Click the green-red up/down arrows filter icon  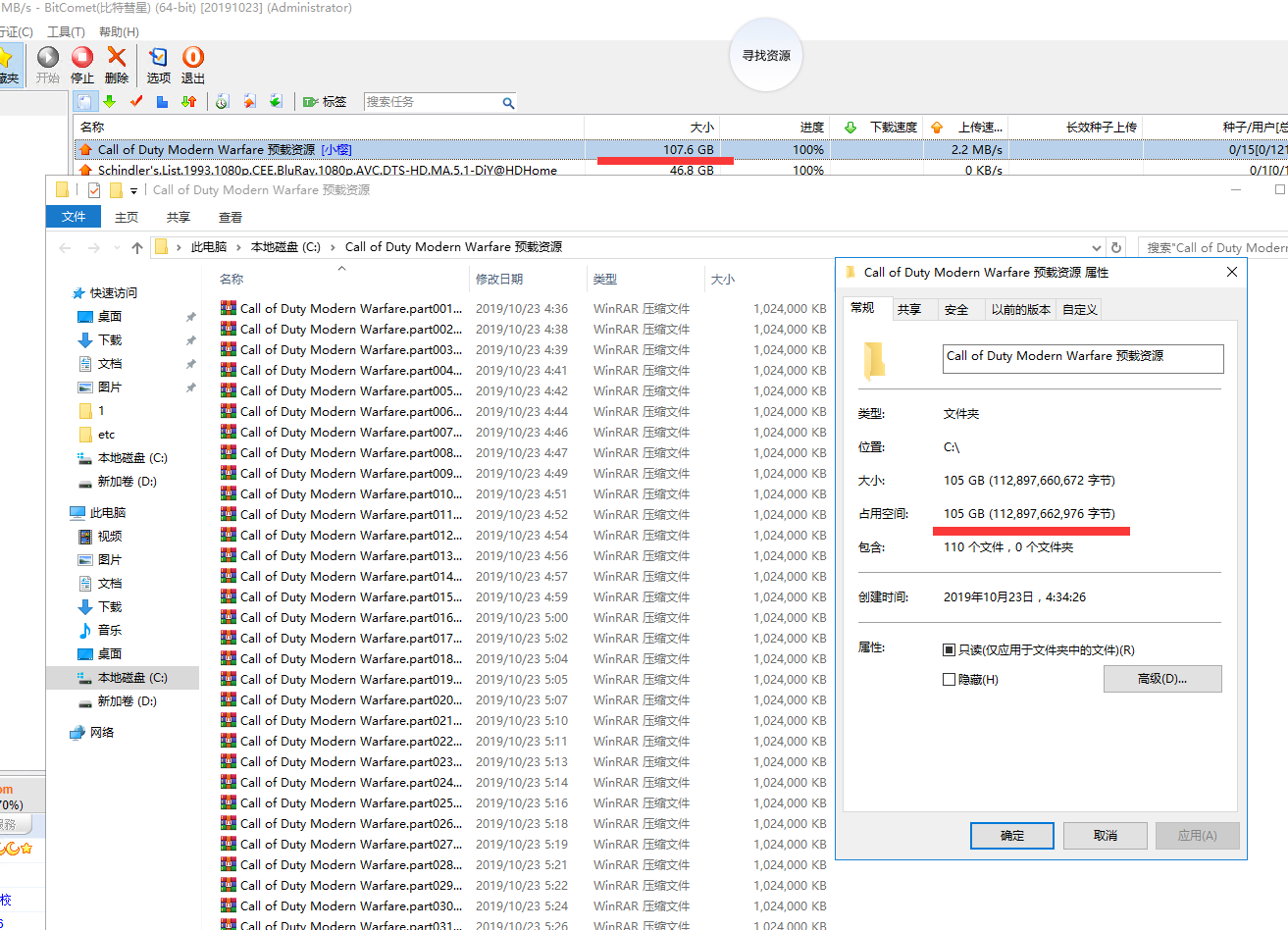(x=189, y=102)
